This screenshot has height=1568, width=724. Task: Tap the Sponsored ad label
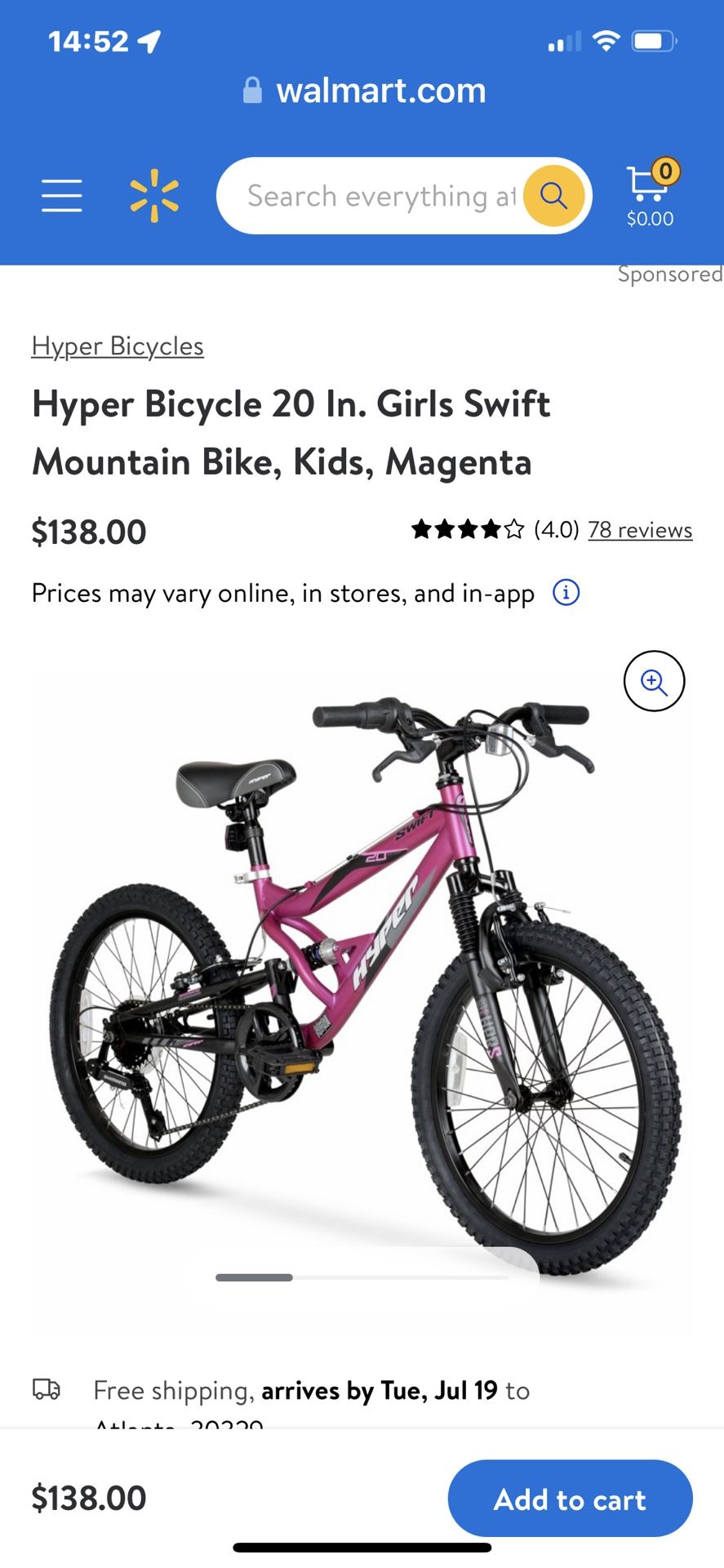click(x=670, y=274)
